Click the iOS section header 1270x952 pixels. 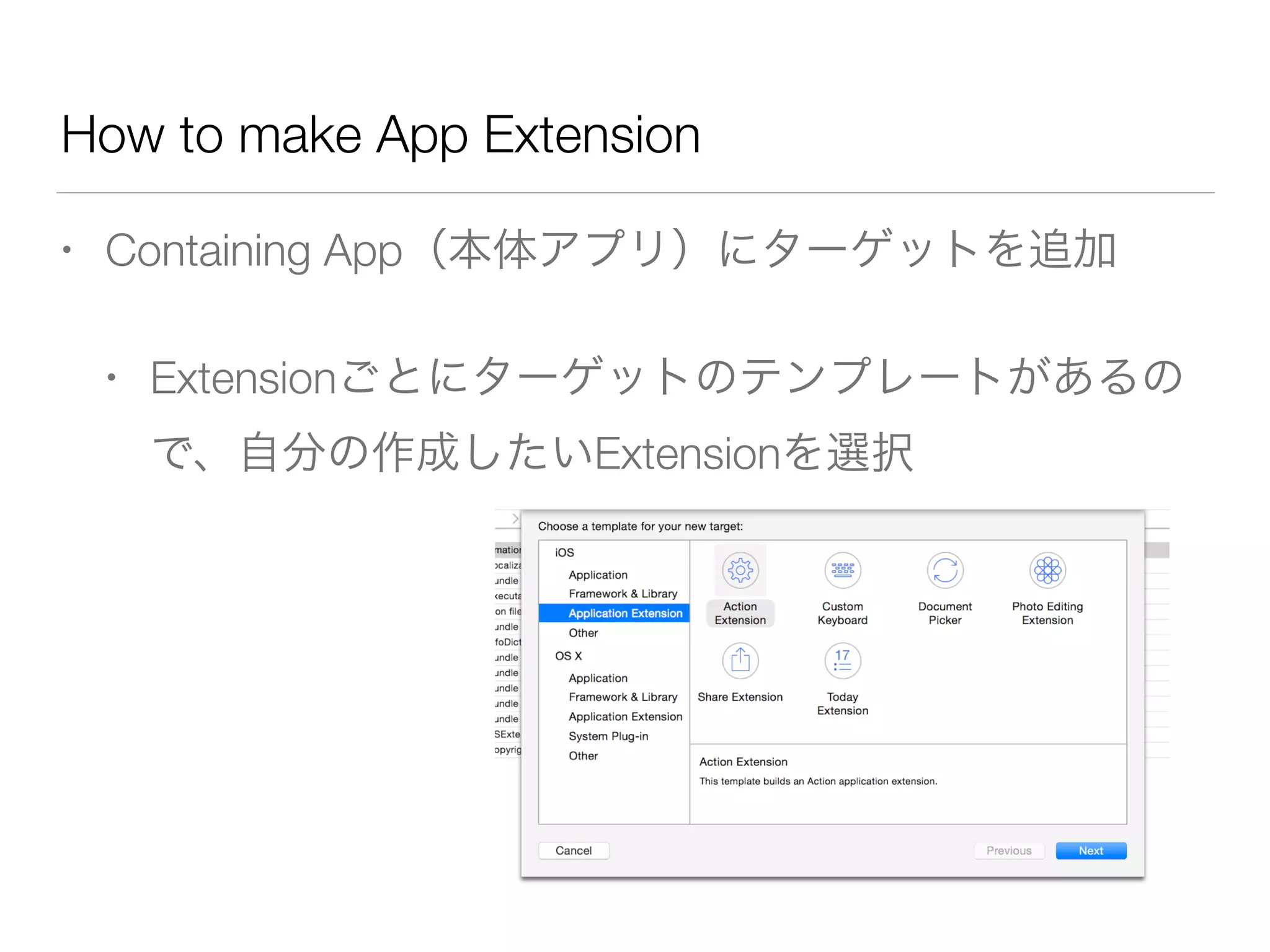click(564, 552)
